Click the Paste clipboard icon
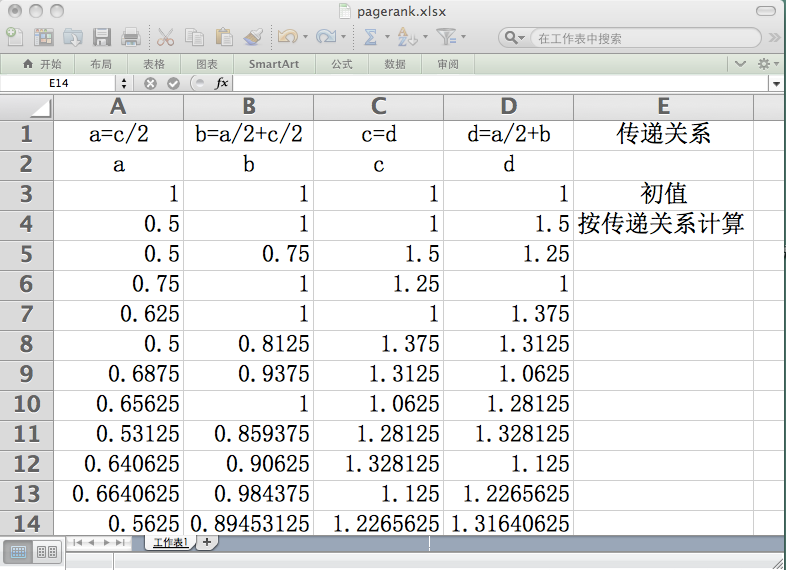Viewport: 786px width, 570px height. coord(224,38)
